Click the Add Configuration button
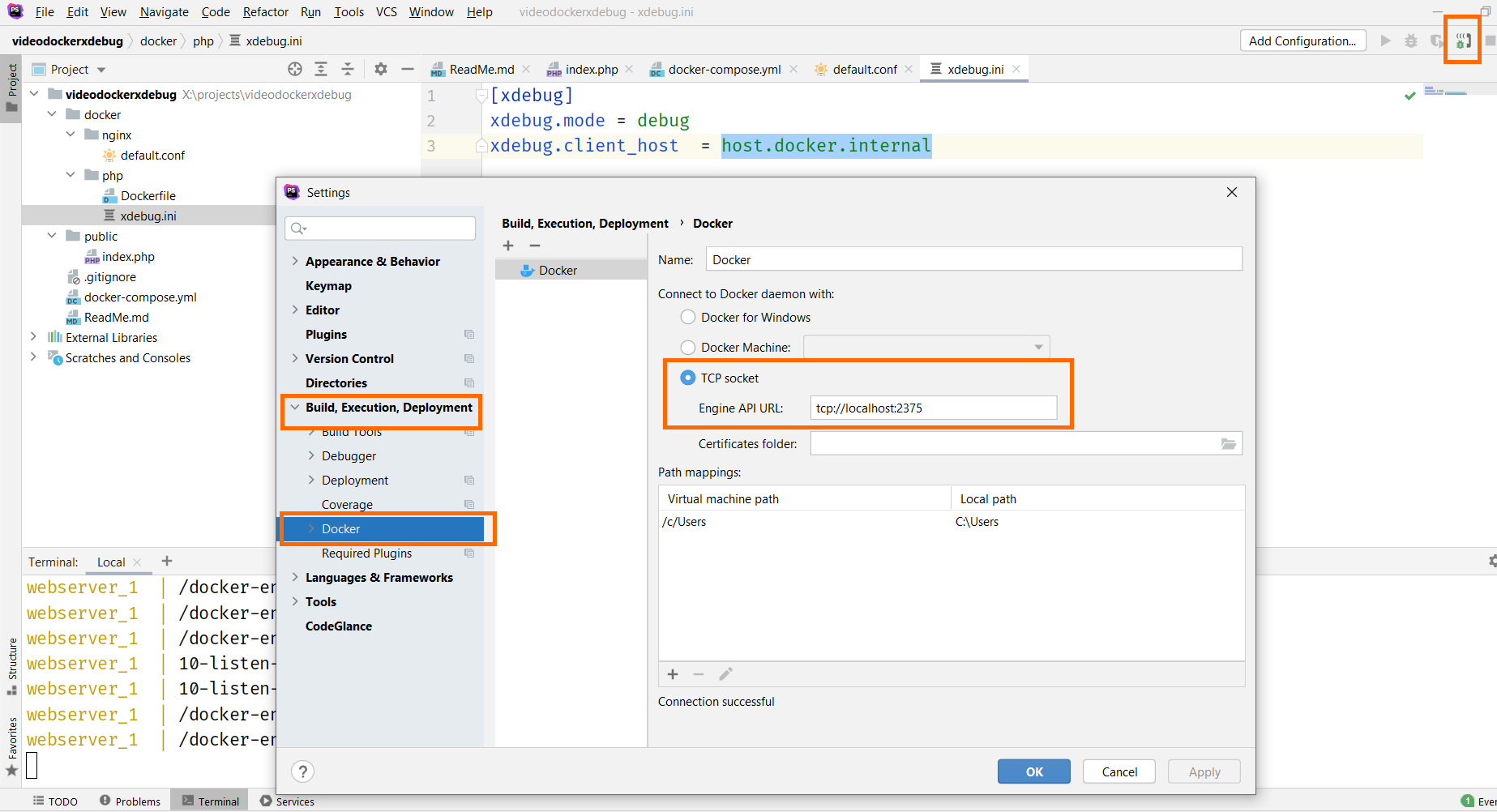 (x=1302, y=41)
